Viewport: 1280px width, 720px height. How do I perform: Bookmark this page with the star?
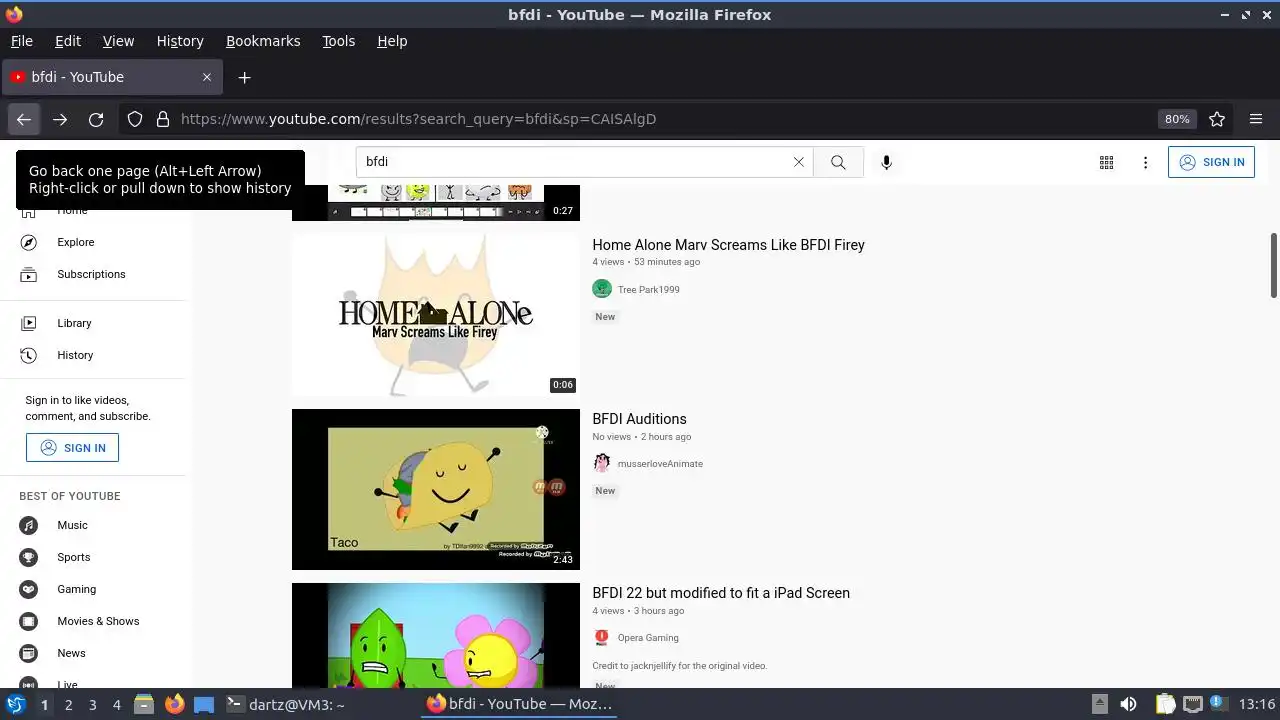click(x=1217, y=119)
